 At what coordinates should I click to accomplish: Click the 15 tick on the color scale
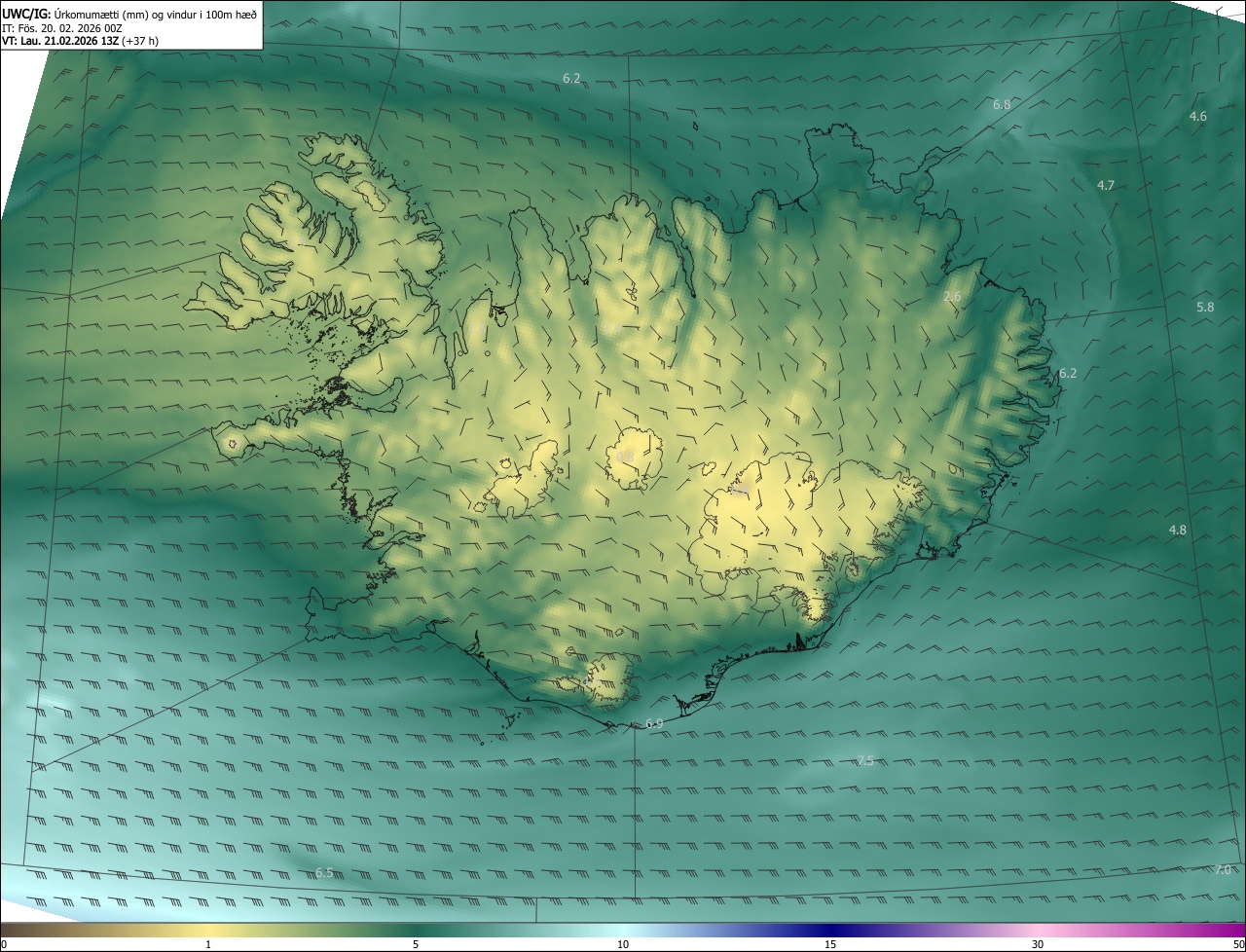coord(830,944)
